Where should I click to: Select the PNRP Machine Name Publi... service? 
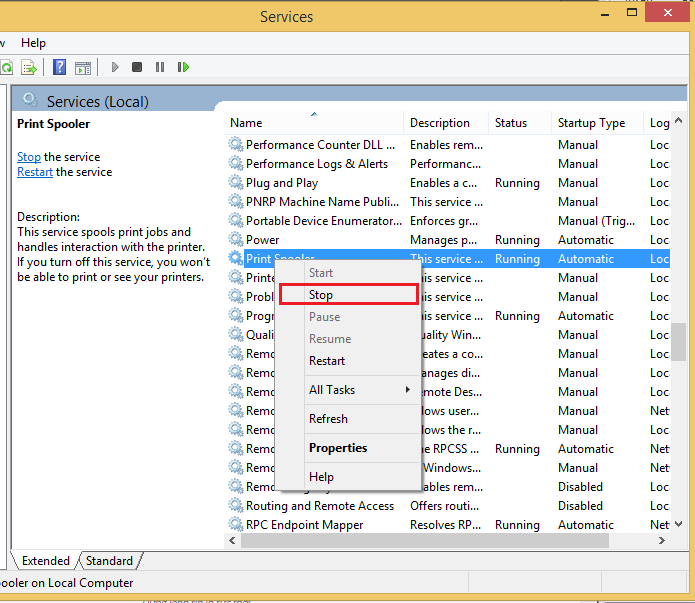(x=448, y=202)
